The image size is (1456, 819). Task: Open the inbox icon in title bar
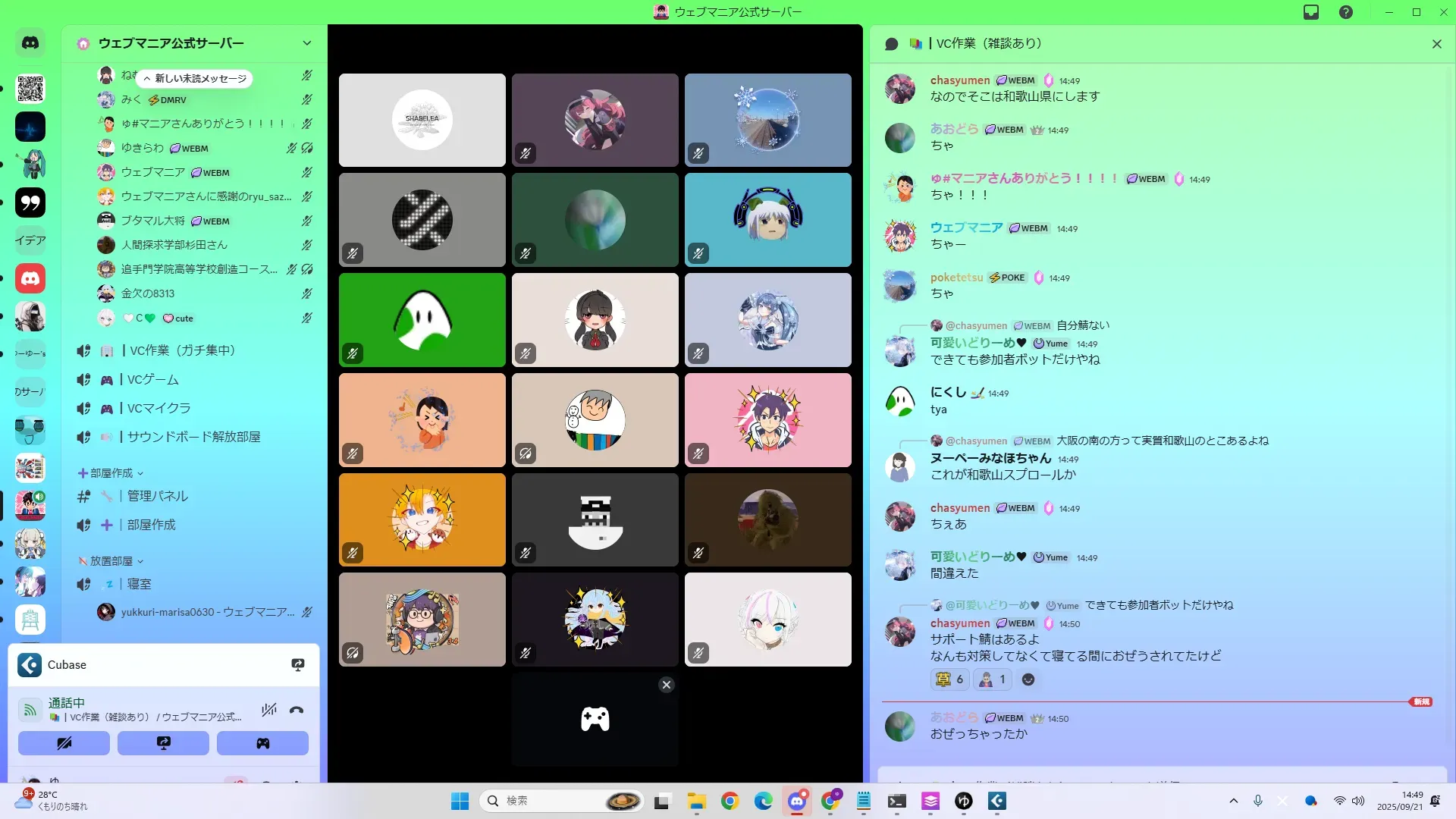[x=1311, y=12]
